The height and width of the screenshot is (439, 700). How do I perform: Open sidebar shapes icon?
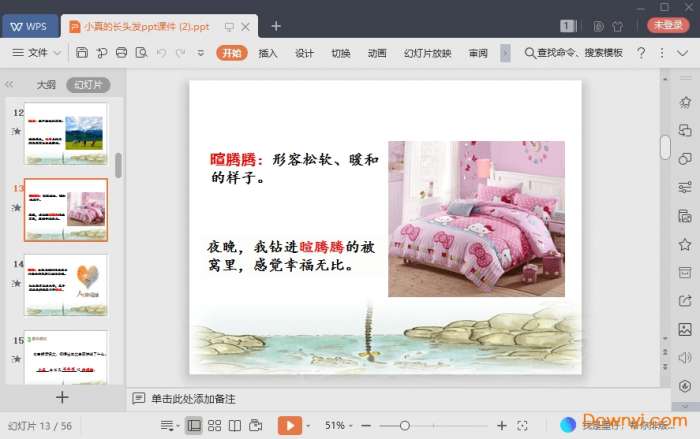685,159
